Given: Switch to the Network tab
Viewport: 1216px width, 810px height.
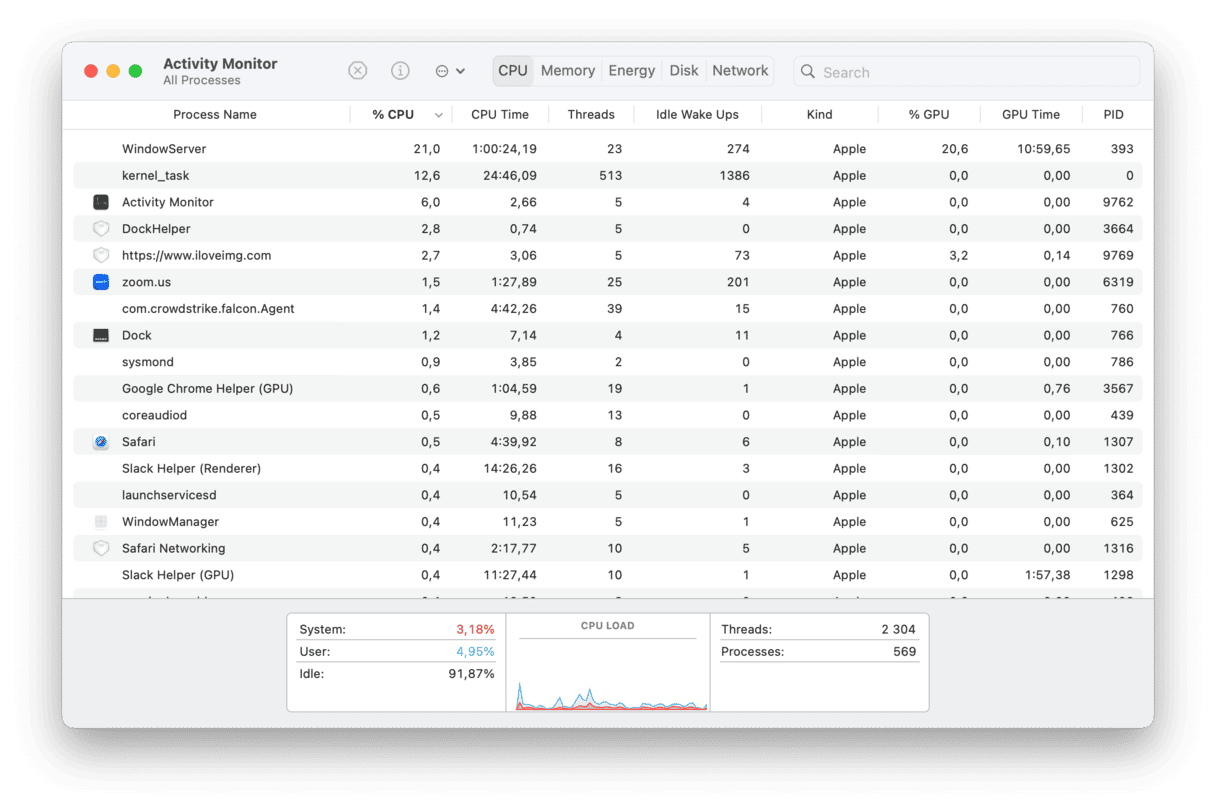Looking at the screenshot, I should tap(740, 71).
